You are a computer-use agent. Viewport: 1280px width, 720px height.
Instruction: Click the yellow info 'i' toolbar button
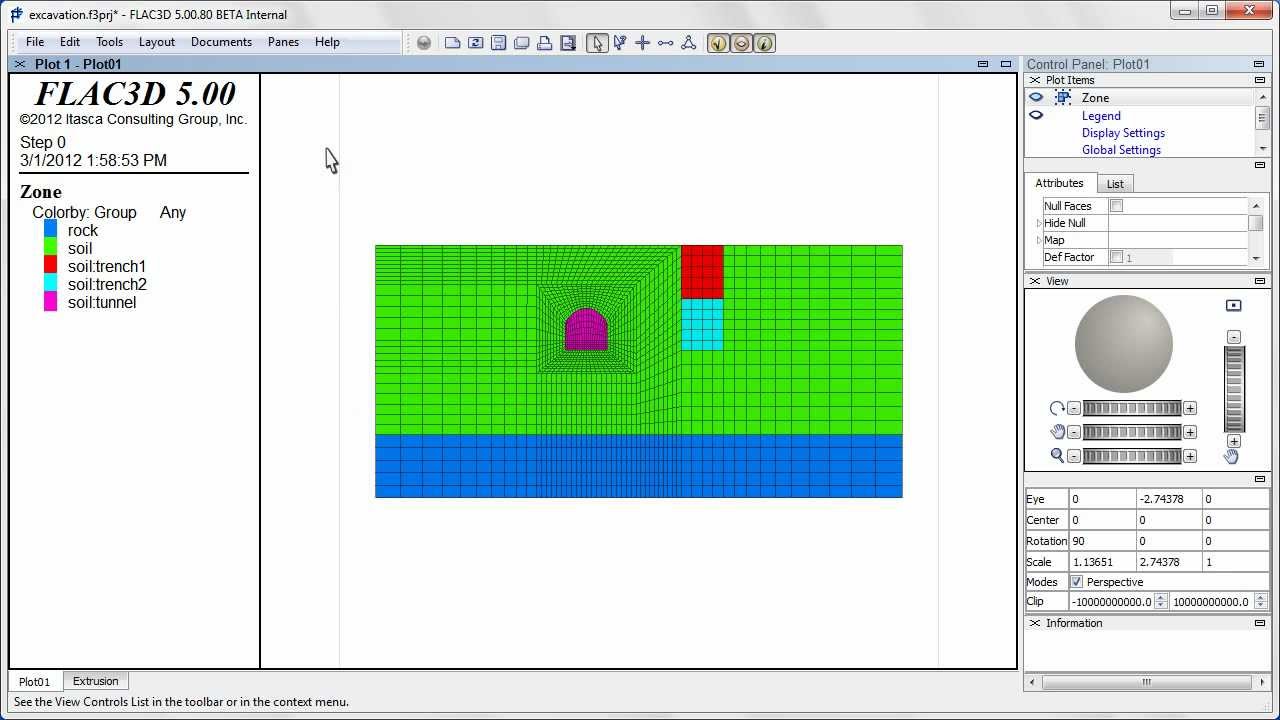[764, 43]
